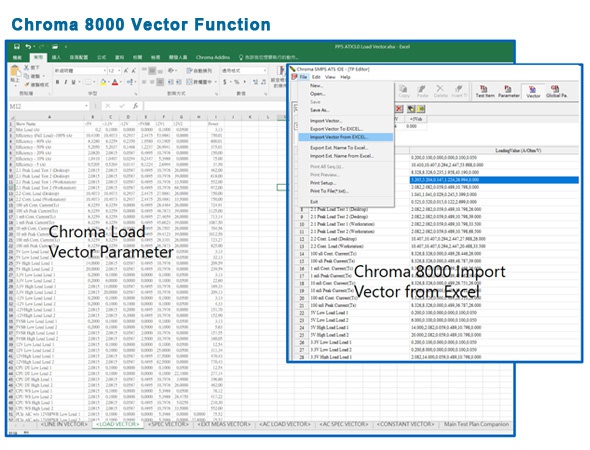Choose Export Ext. Name To Excel... menu item
The height and width of the screenshot is (450, 590).
tap(339, 148)
